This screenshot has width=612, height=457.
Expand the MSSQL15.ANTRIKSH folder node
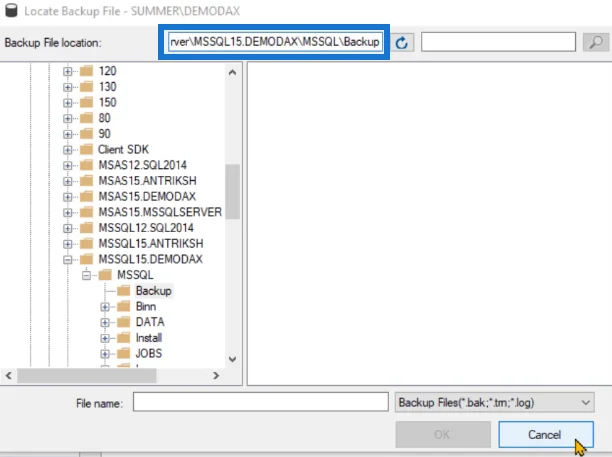click(68, 244)
